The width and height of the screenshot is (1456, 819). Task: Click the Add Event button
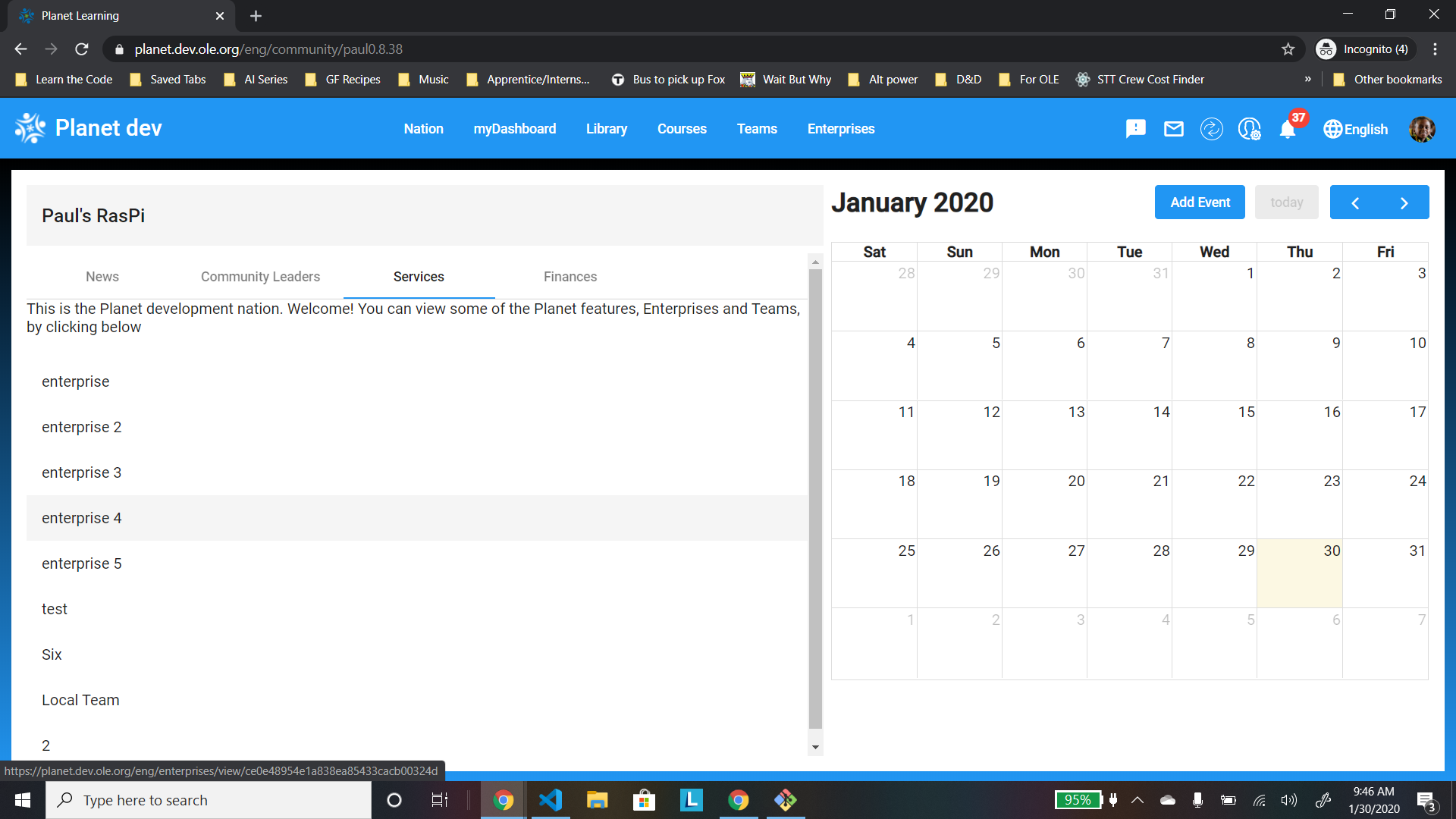click(1199, 202)
